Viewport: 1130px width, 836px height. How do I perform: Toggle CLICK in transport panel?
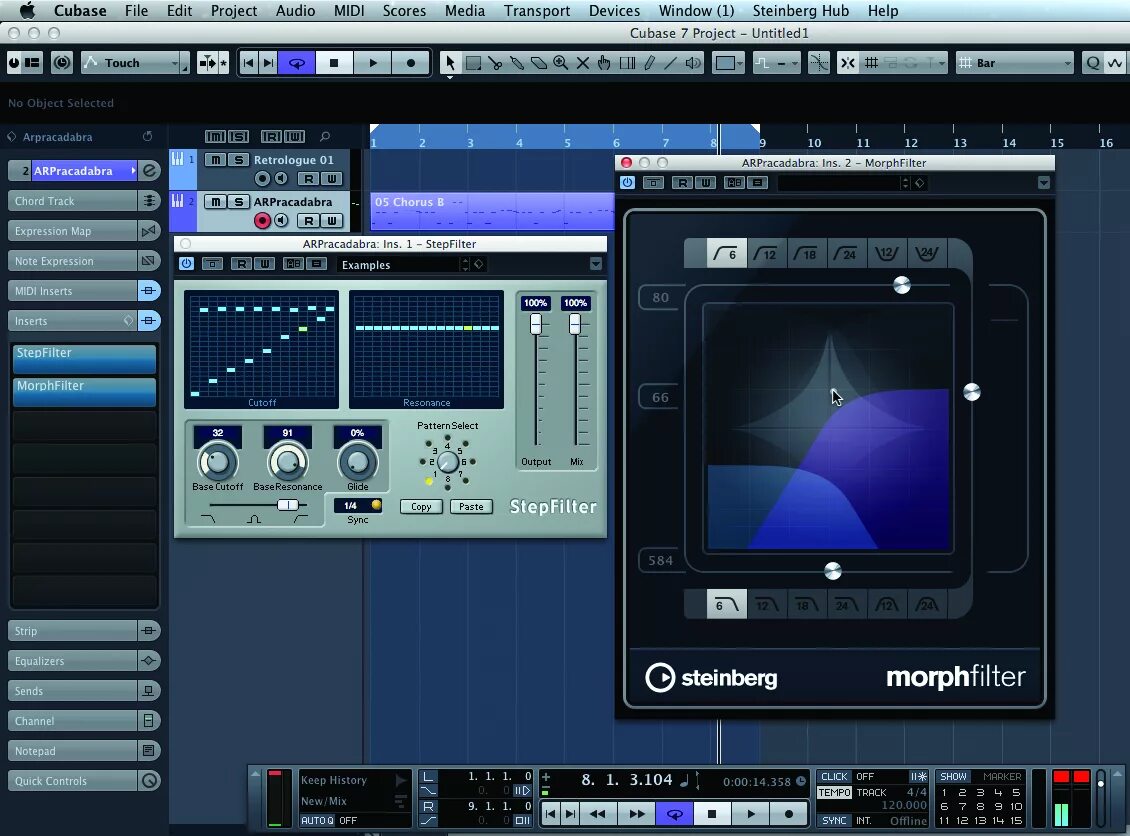(835, 776)
